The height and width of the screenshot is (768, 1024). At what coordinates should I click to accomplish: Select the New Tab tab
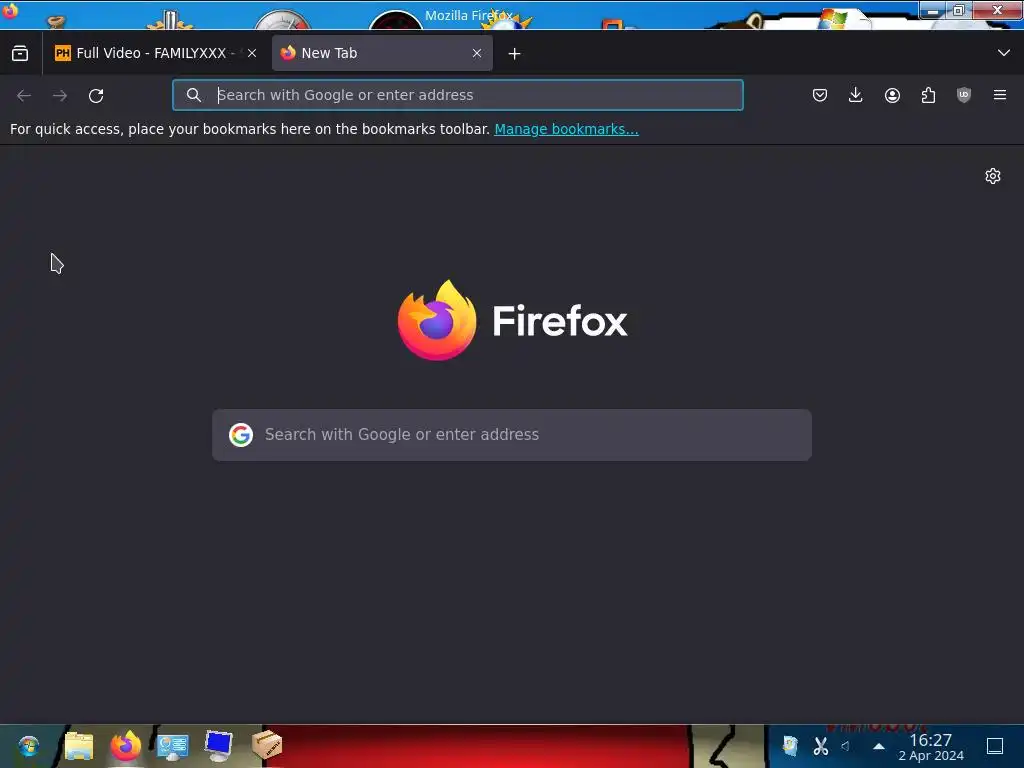(x=382, y=53)
